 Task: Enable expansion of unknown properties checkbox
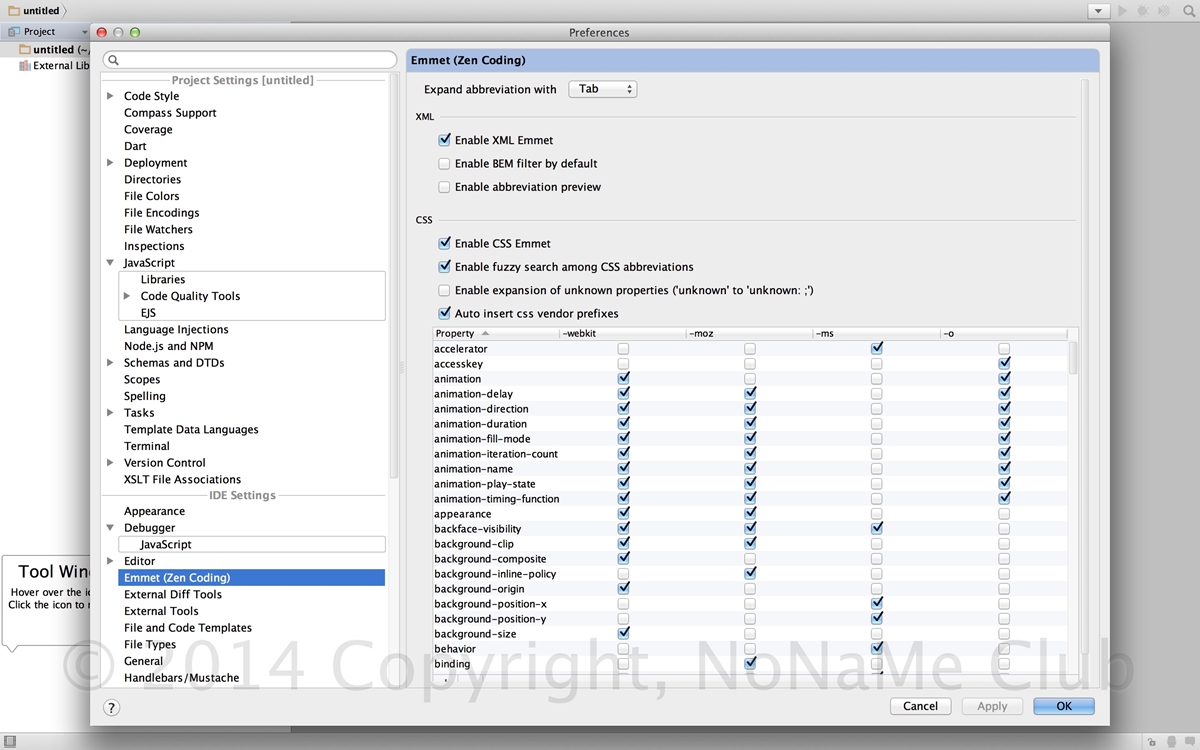coord(444,290)
